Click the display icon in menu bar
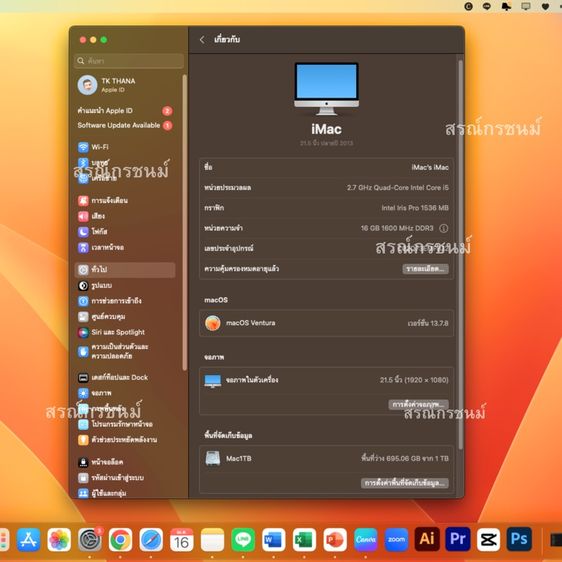This screenshot has width=562, height=562. 525,6
